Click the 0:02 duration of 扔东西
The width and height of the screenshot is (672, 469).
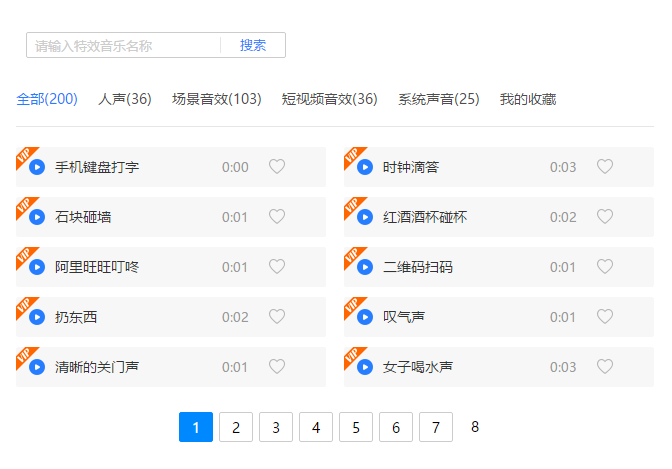pos(235,317)
